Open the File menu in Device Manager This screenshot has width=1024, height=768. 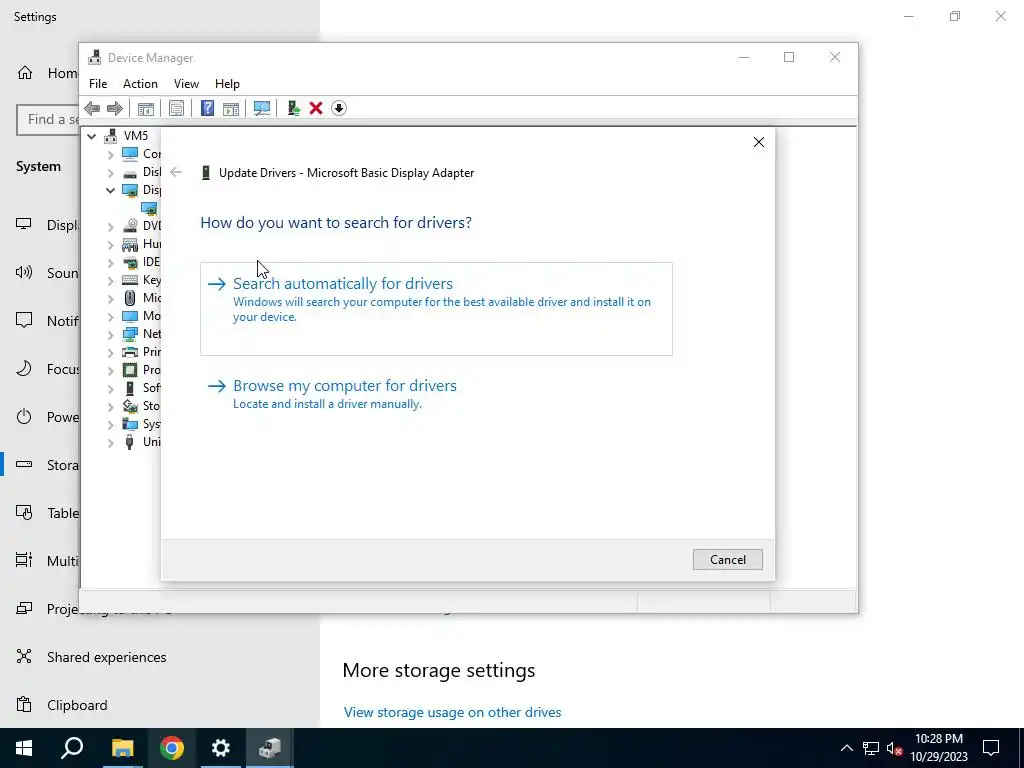pyautogui.click(x=98, y=84)
